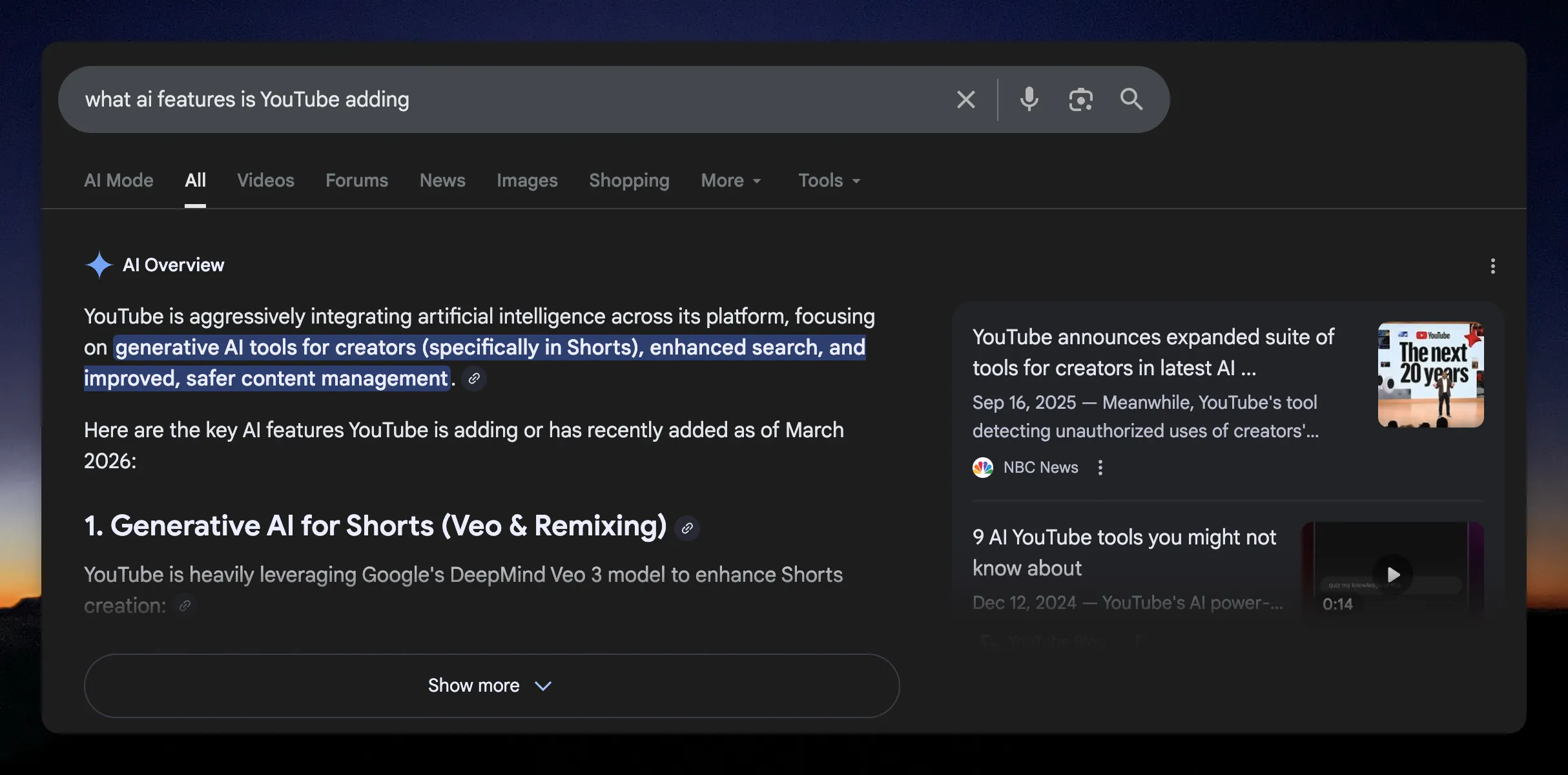Edit the search box text 'what ai features is YouTube adding'
The image size is (1568, 775).
[x=247, y=99]
